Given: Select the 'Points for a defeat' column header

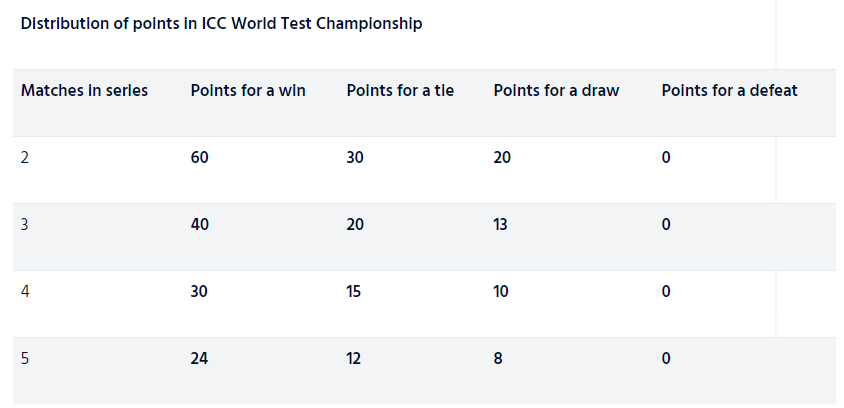Looking at the screenshot, I should point(729,90).
